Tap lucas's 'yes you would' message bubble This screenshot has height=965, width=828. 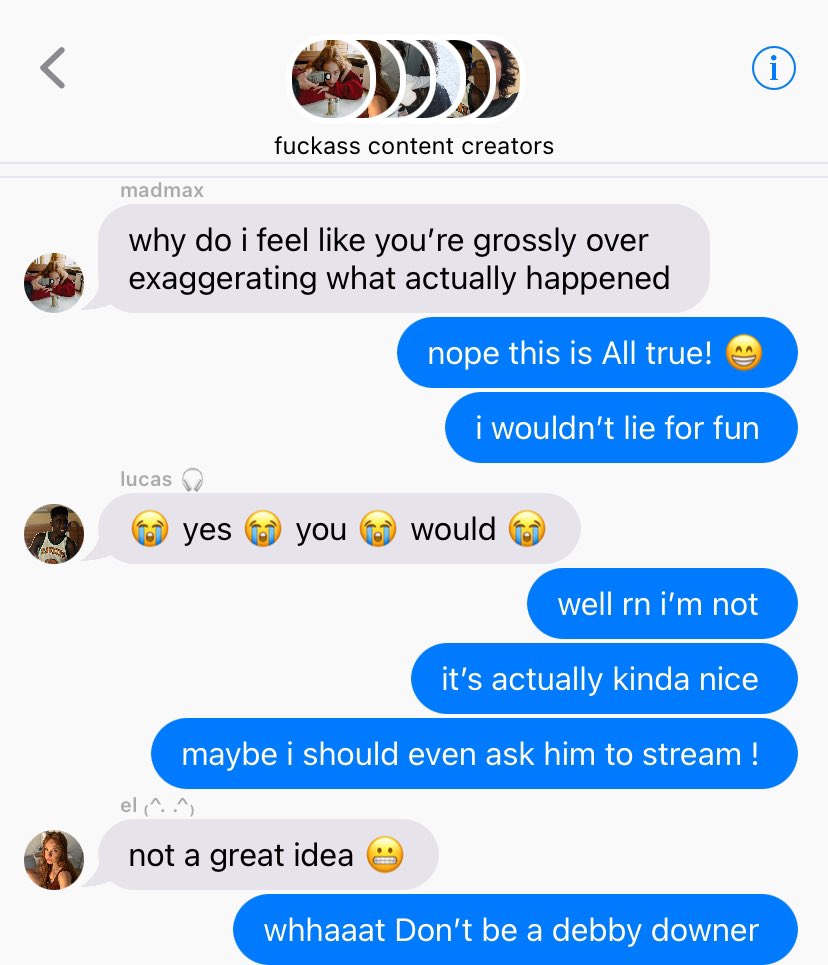pyautogui.click(x=339, y=529)
